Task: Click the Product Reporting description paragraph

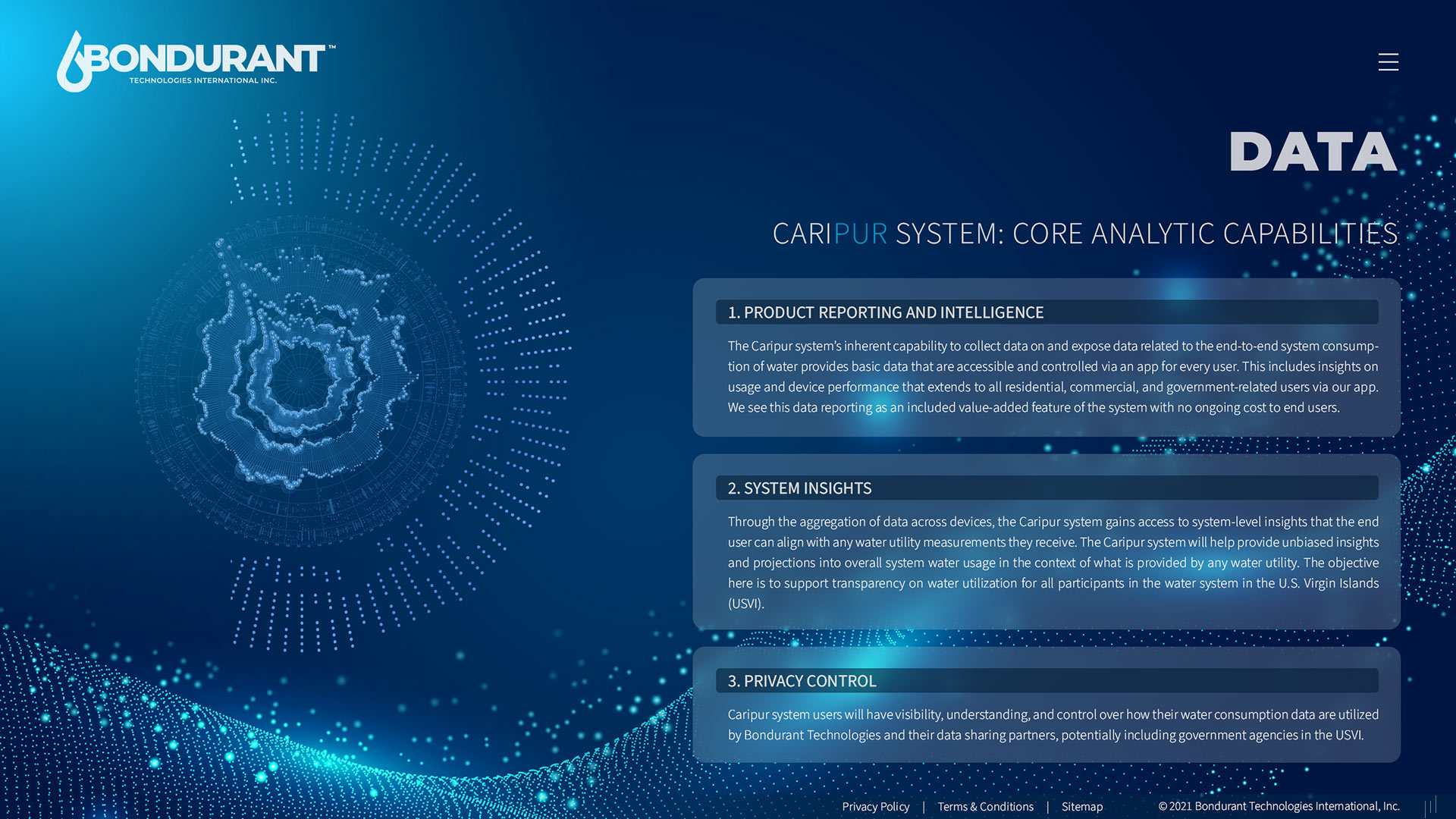Action: (x=1053, y=377)
